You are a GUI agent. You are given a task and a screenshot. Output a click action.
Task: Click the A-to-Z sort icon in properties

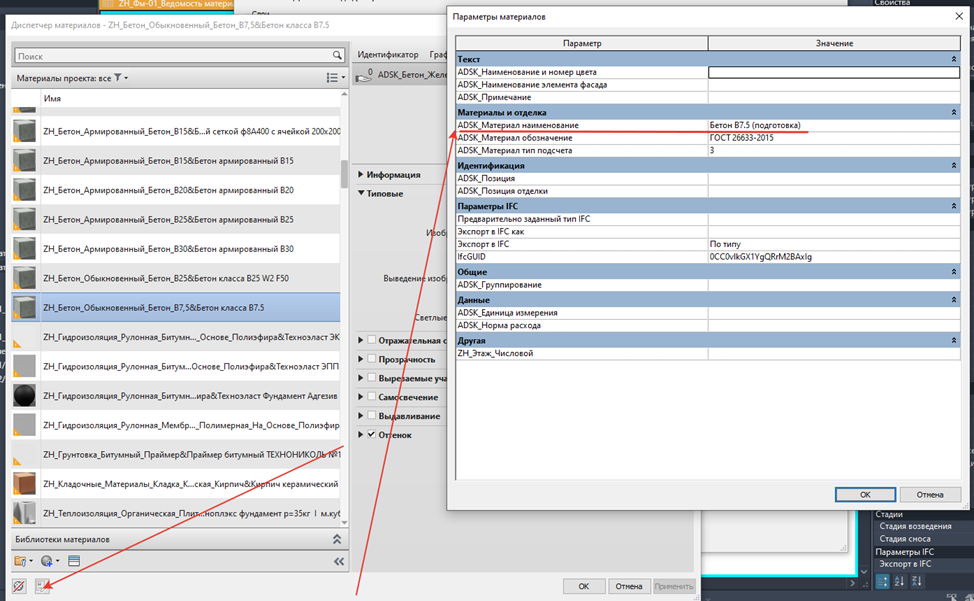[899, 582]
